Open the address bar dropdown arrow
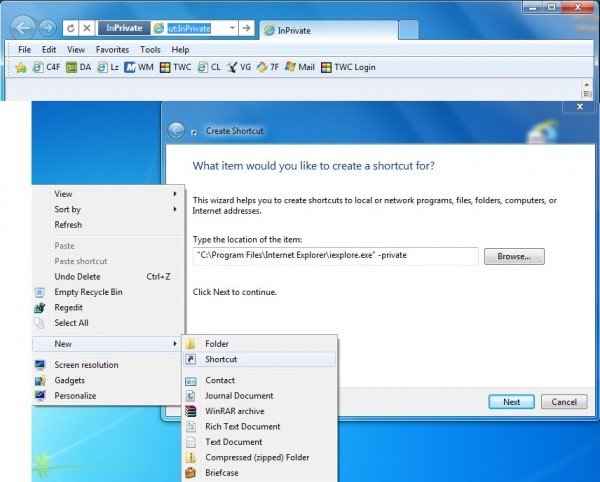This screenshot has height=482, width=600. [232, 28]
